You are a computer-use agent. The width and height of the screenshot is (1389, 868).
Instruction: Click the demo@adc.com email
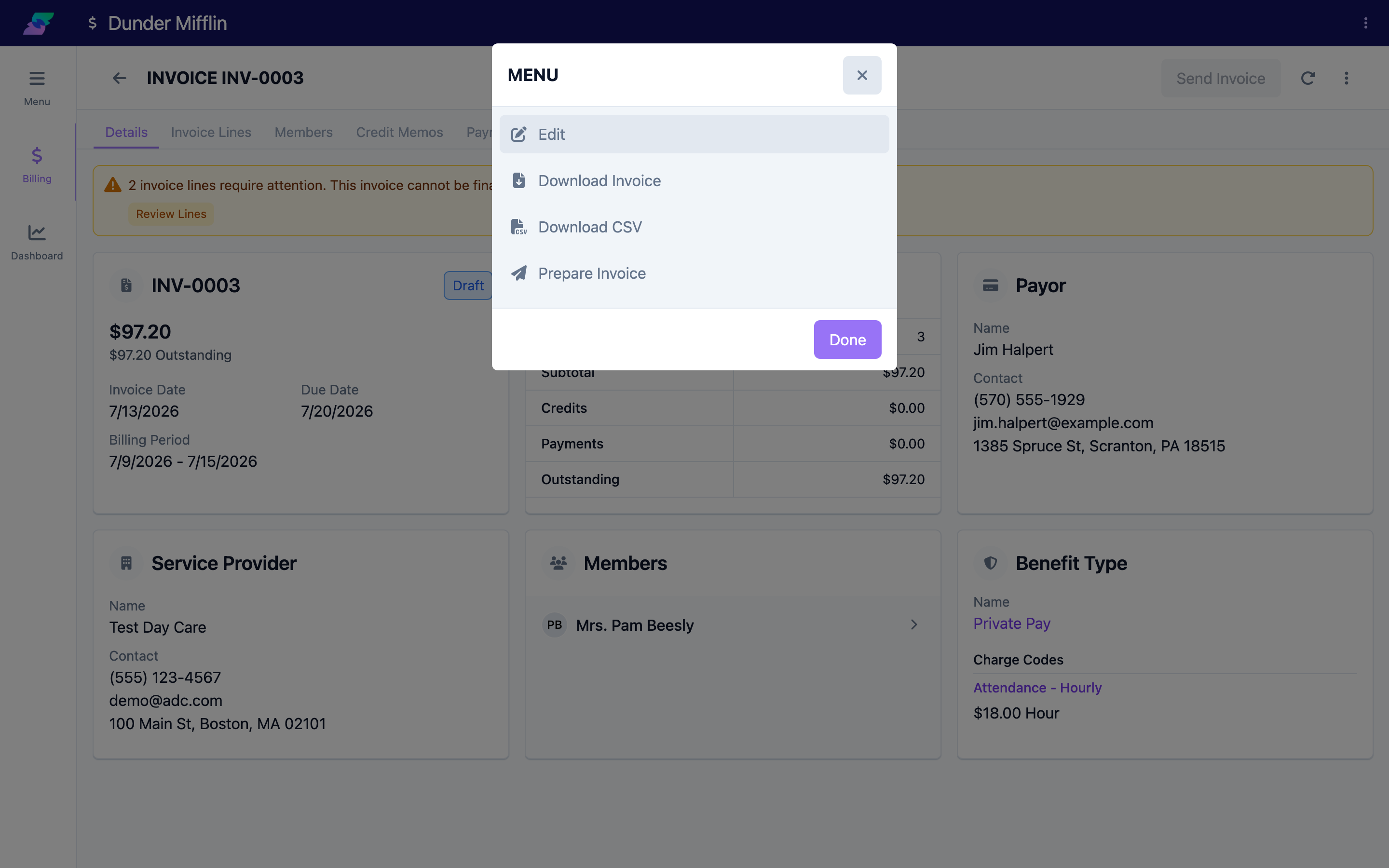tap(165, 700)
